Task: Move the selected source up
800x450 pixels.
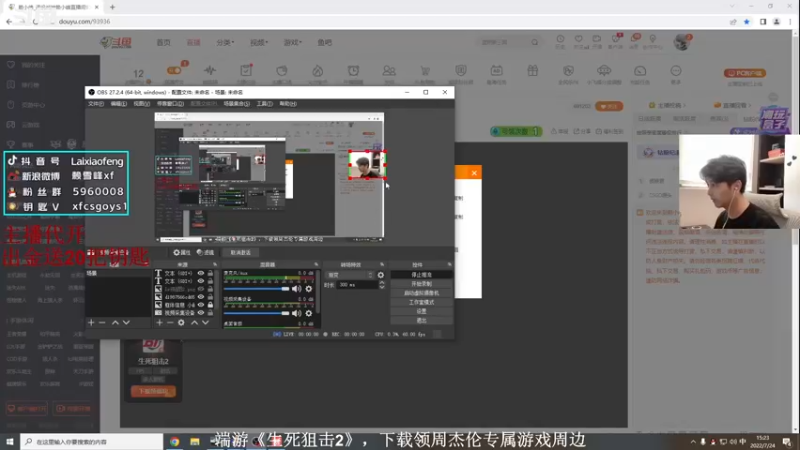Action: tap(194, 322)
